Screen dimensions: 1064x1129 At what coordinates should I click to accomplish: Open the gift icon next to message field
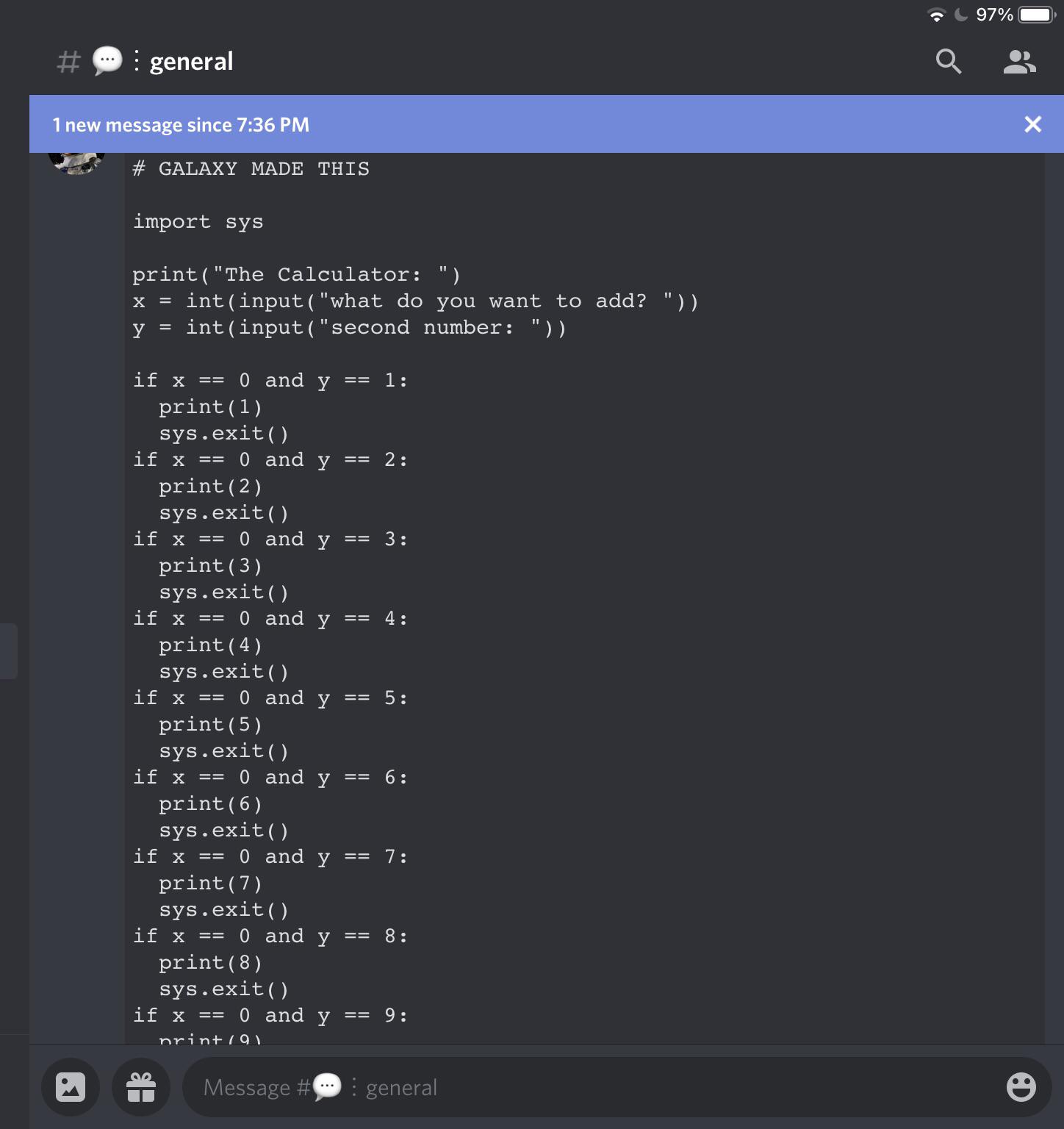tap(140, 1086)
